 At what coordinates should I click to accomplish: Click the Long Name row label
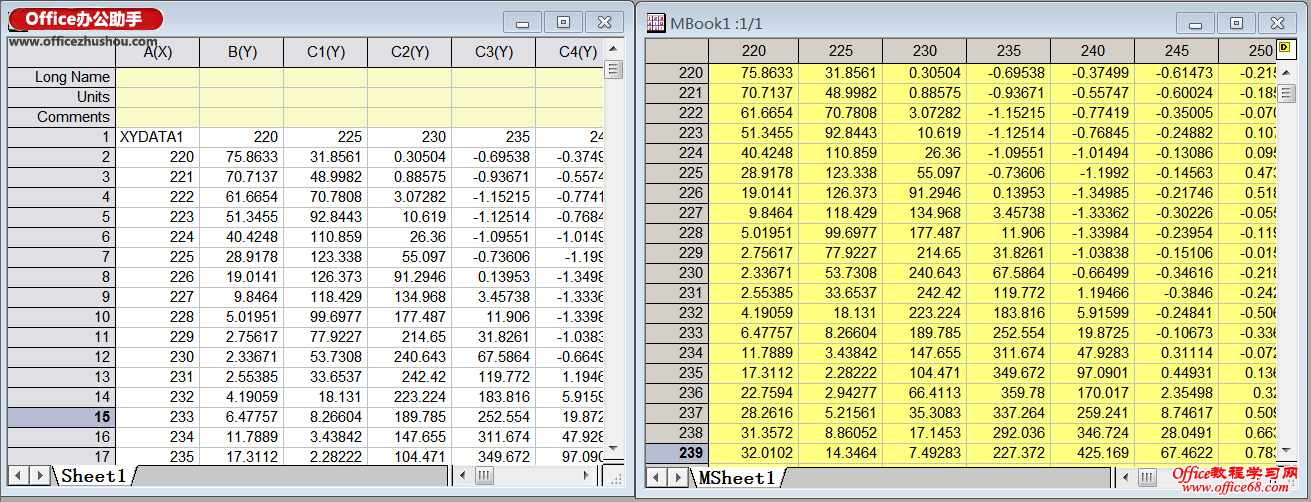coord(62,77)
